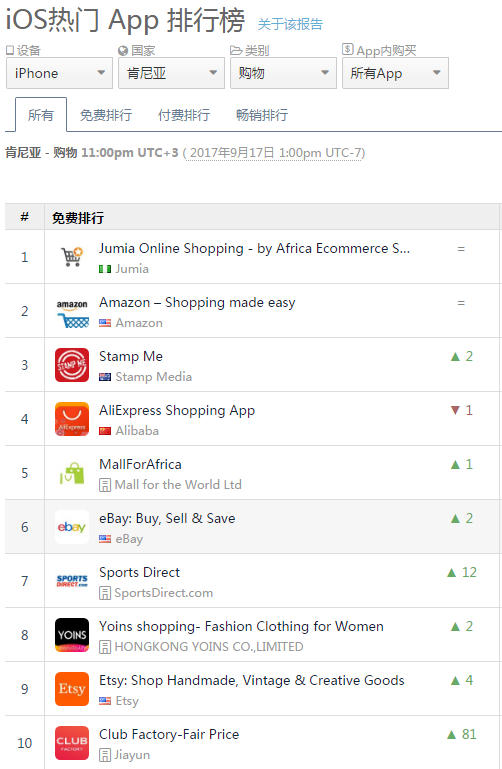Click the orange Etsy app icon
Viewport: 502px width, 769px height.
tap(72, 688)
